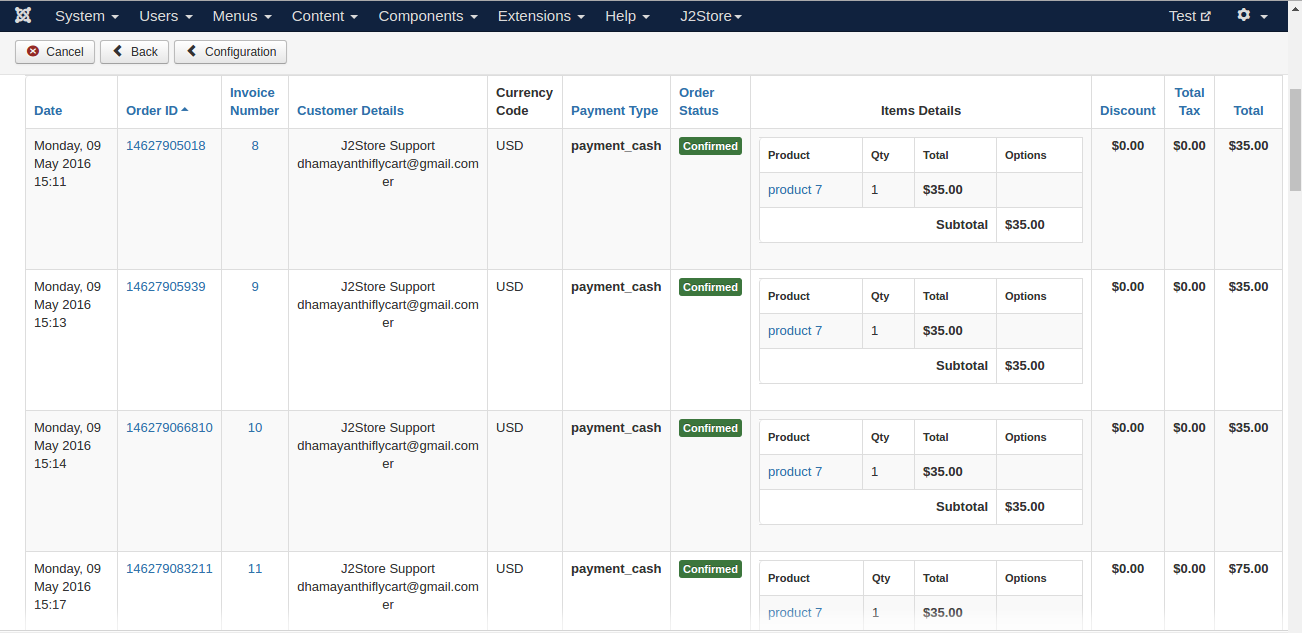Open the Help menu

[x=627, y=16]
